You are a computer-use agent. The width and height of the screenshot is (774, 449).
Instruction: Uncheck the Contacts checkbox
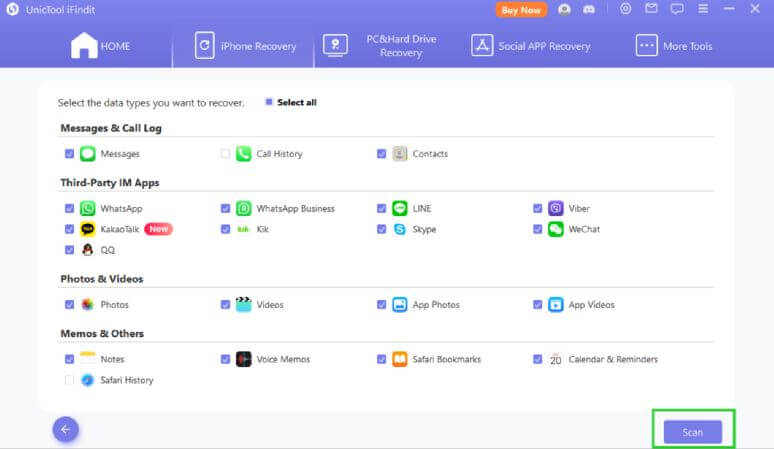point(381,154)
